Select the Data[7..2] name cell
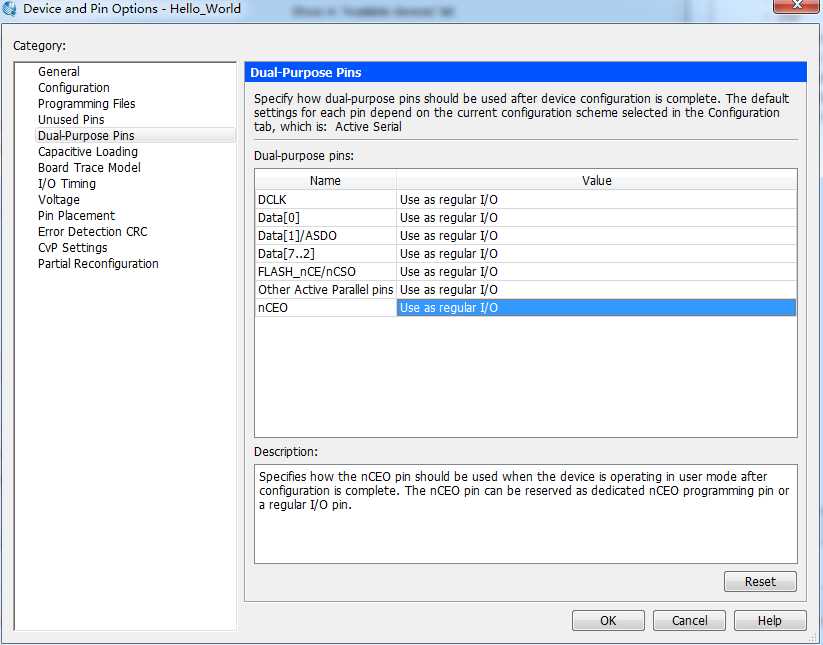The image size is (823, 645). click(x=325, y=253)
